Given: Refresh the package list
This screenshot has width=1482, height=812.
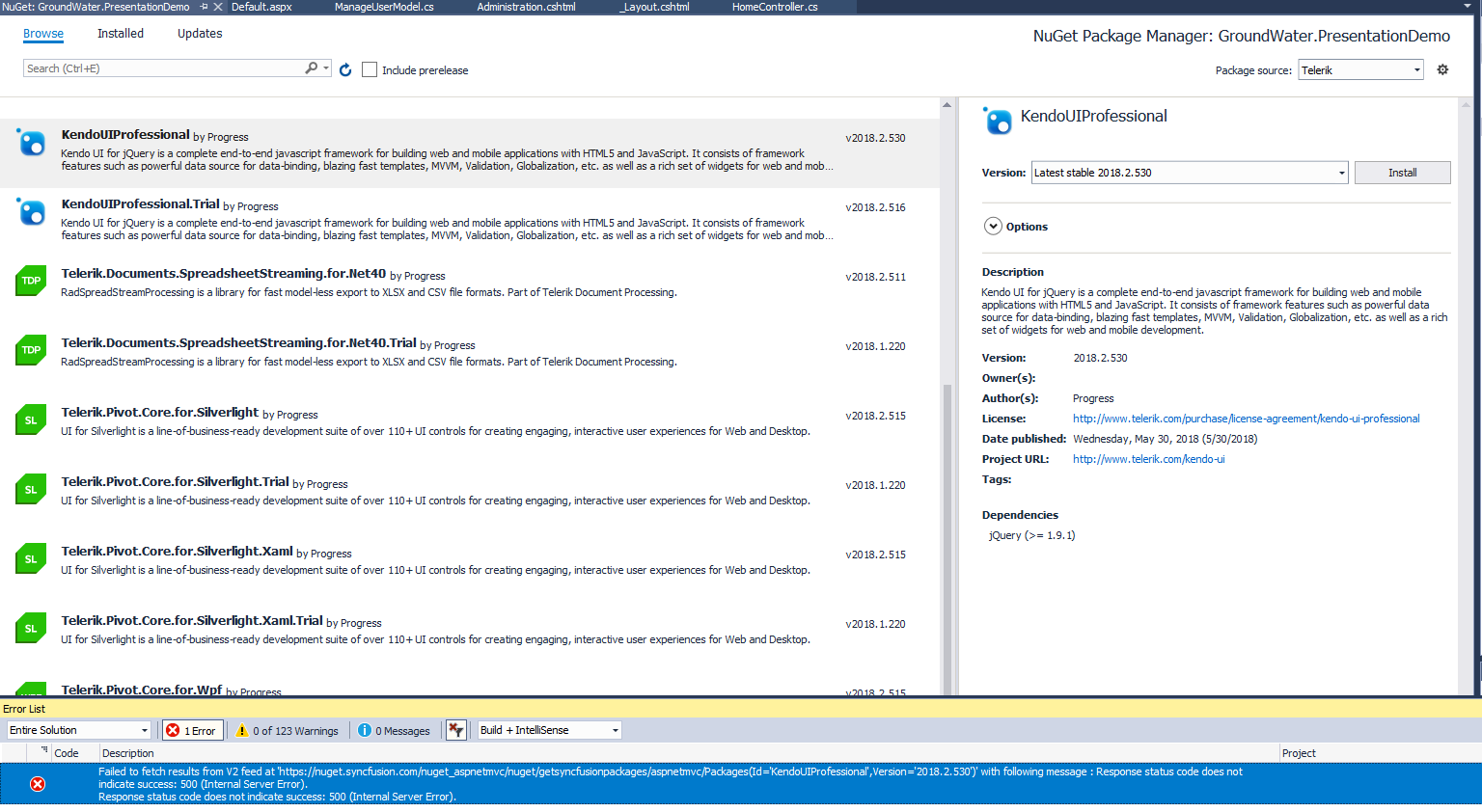Looking at the screenshot, I should (345, 69).
